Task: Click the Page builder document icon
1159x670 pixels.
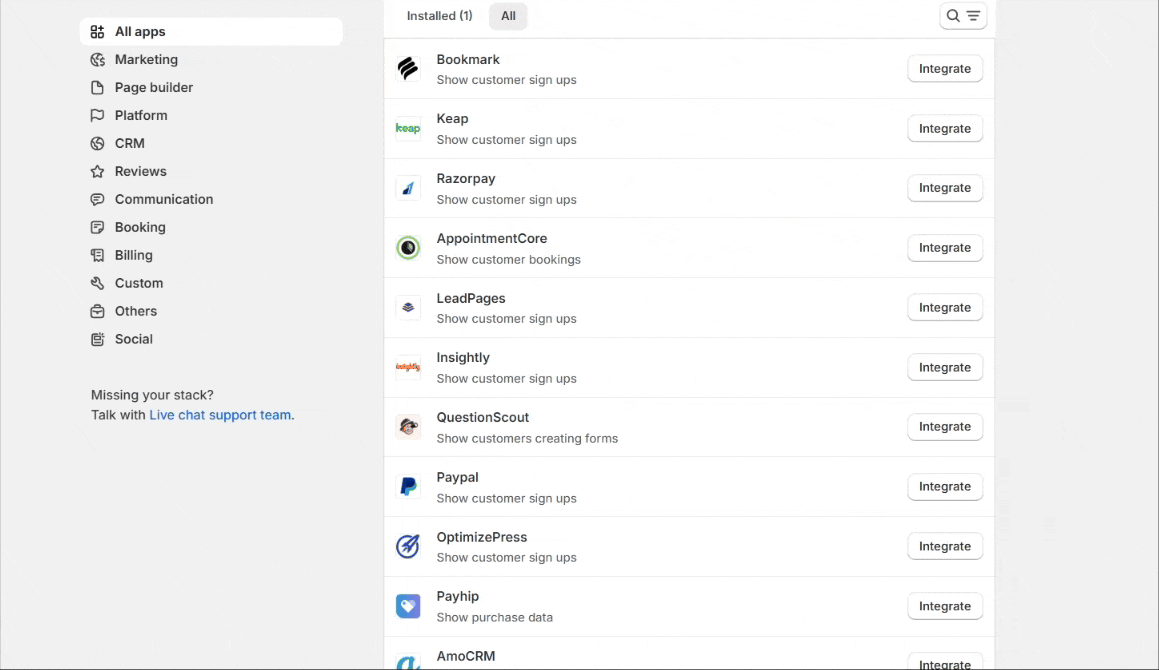Action: pos(98,88)
